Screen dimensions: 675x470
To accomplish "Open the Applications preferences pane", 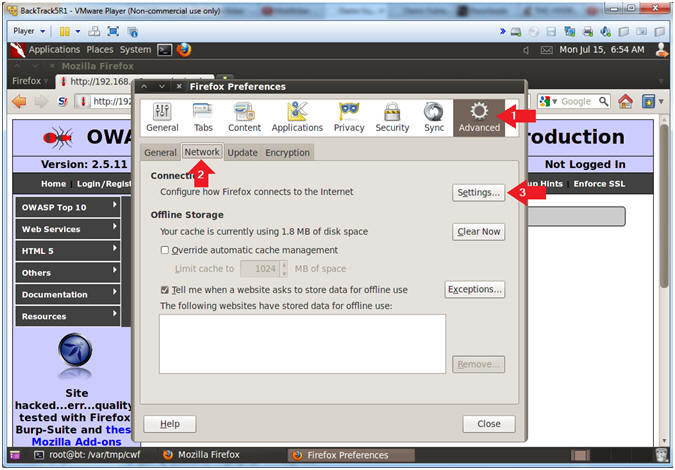I will click(x=297, y=117).
